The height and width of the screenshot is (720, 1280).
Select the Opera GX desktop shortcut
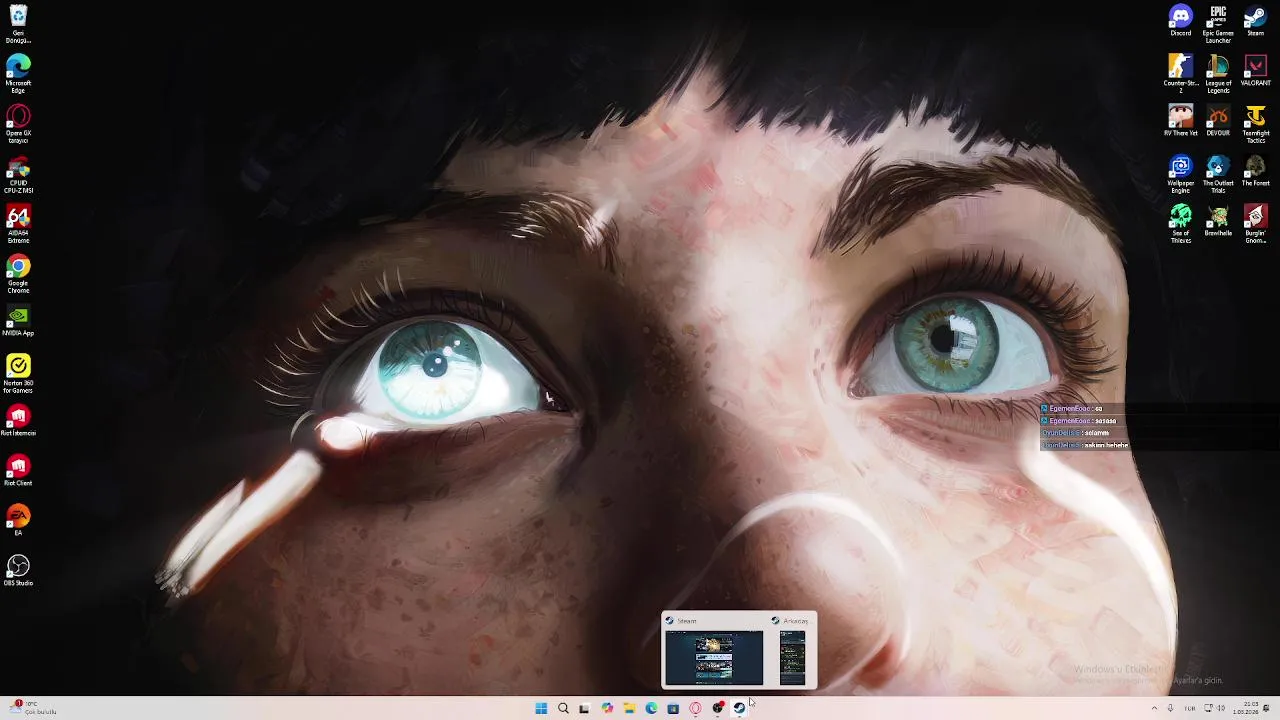[x=18, y=124]
